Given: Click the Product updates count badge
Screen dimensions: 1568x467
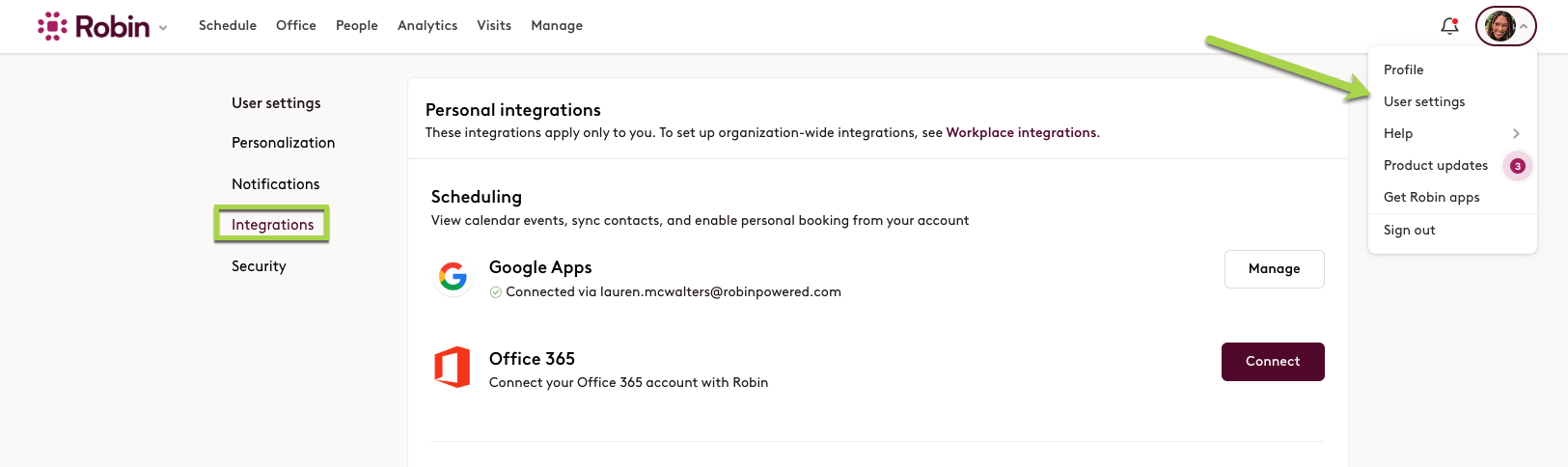Looking at the screenshot, I should pos(1517,166).
